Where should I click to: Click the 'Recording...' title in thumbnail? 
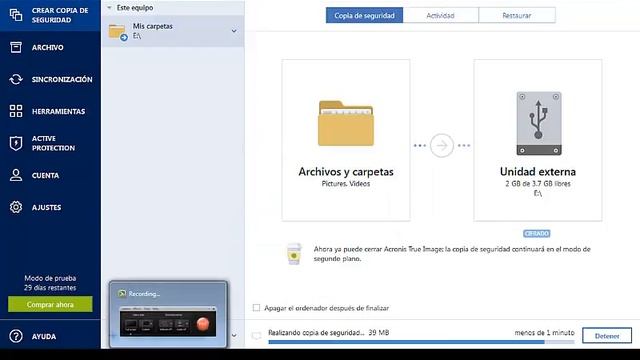pyautogui.click(x=144, y=293)
